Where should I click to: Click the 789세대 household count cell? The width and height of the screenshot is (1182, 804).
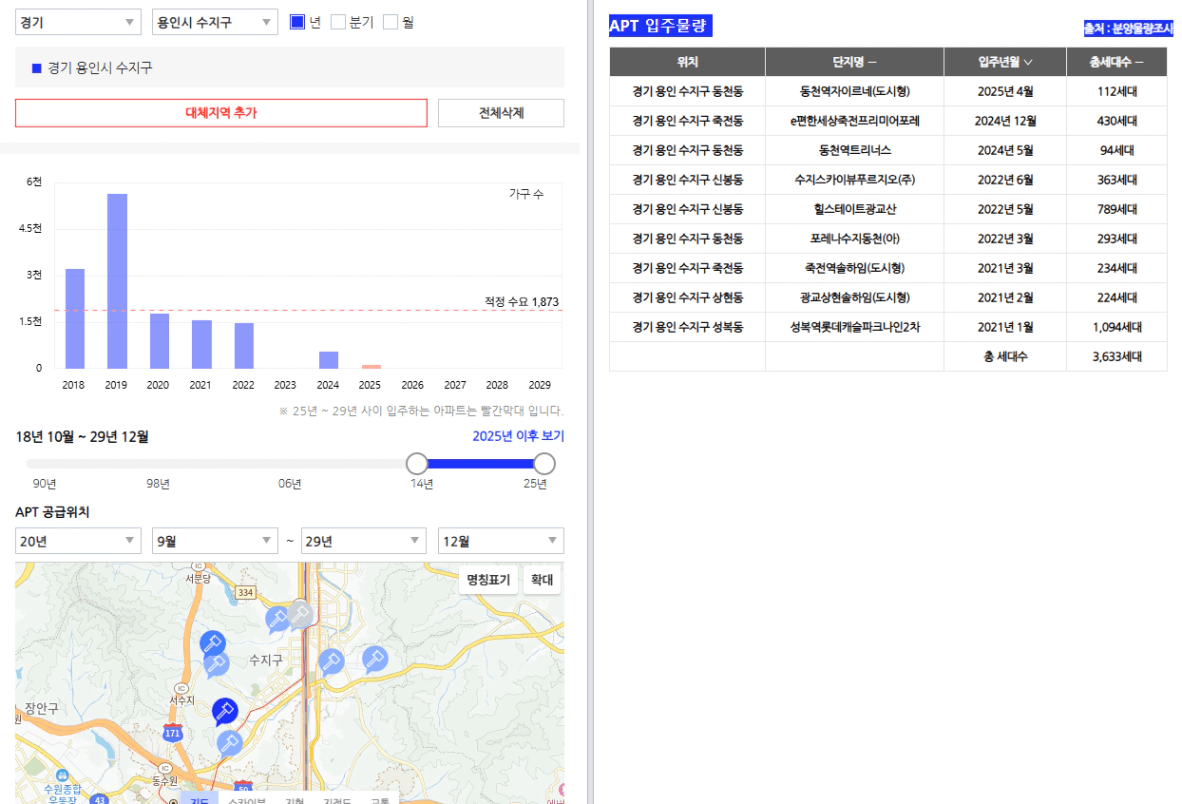pos(1116,209)
